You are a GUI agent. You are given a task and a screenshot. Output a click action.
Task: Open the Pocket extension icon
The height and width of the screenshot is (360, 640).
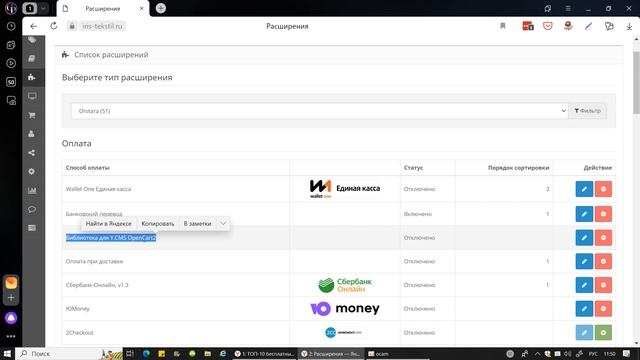coord(547,26)
